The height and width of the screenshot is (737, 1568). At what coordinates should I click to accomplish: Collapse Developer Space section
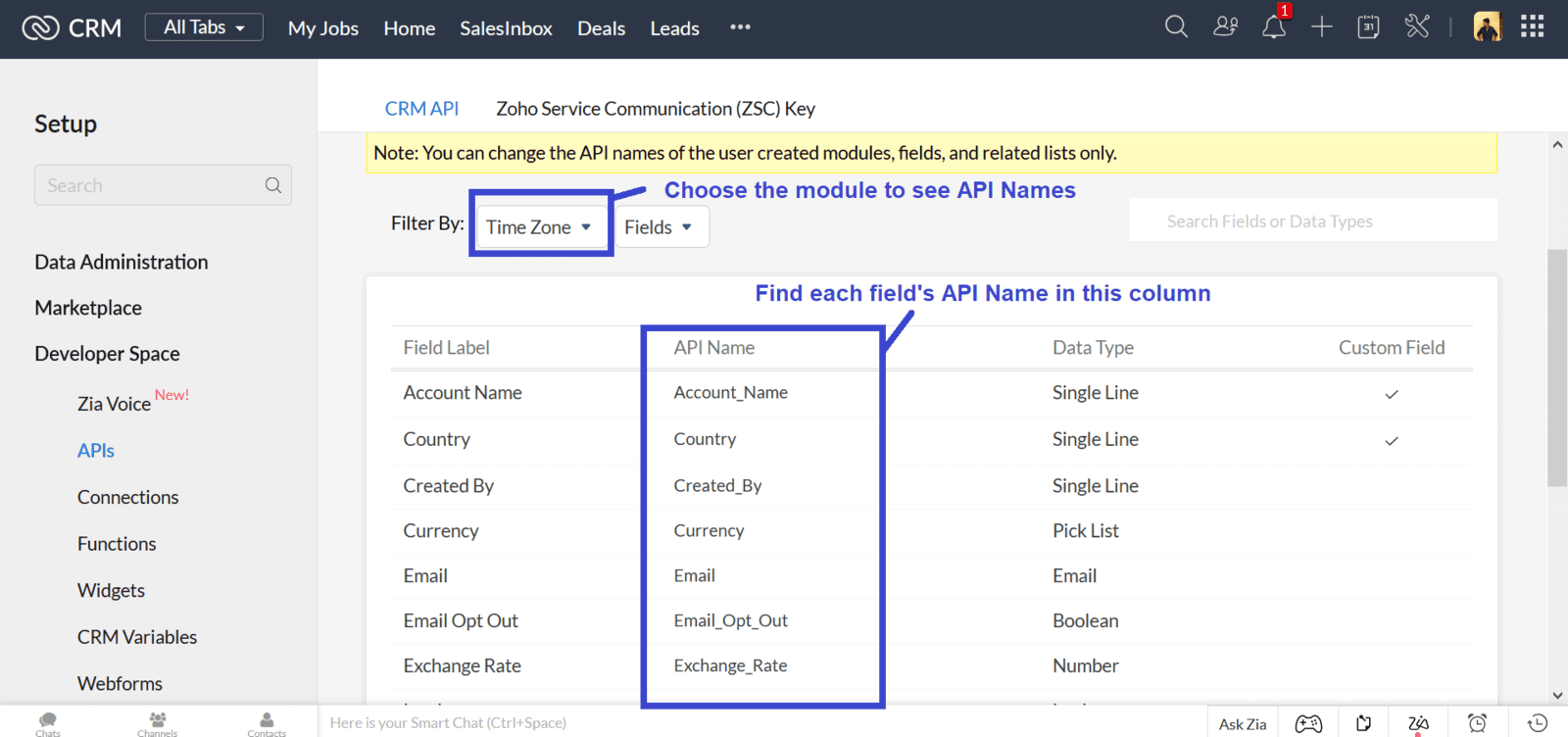[x=107, y=354]
